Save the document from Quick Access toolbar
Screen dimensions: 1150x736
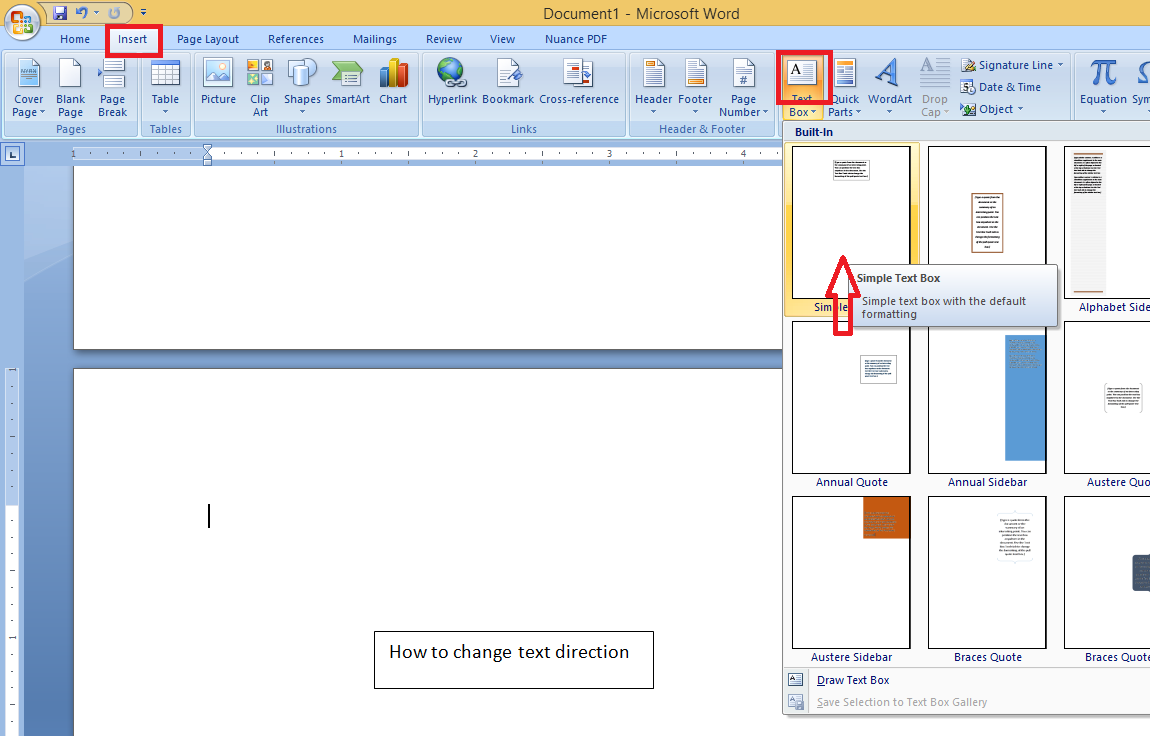(60, 12)
